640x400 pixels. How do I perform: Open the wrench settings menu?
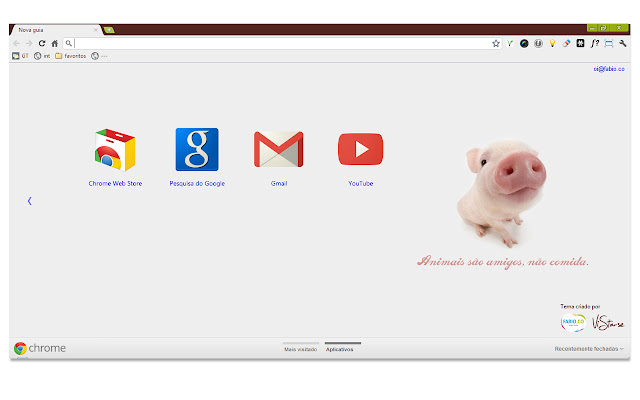tap(623, 43)
